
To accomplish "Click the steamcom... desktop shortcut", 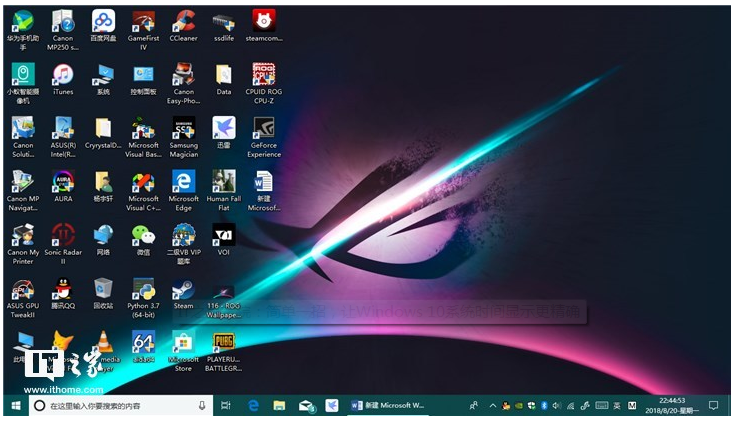I will tap(264, 26).
